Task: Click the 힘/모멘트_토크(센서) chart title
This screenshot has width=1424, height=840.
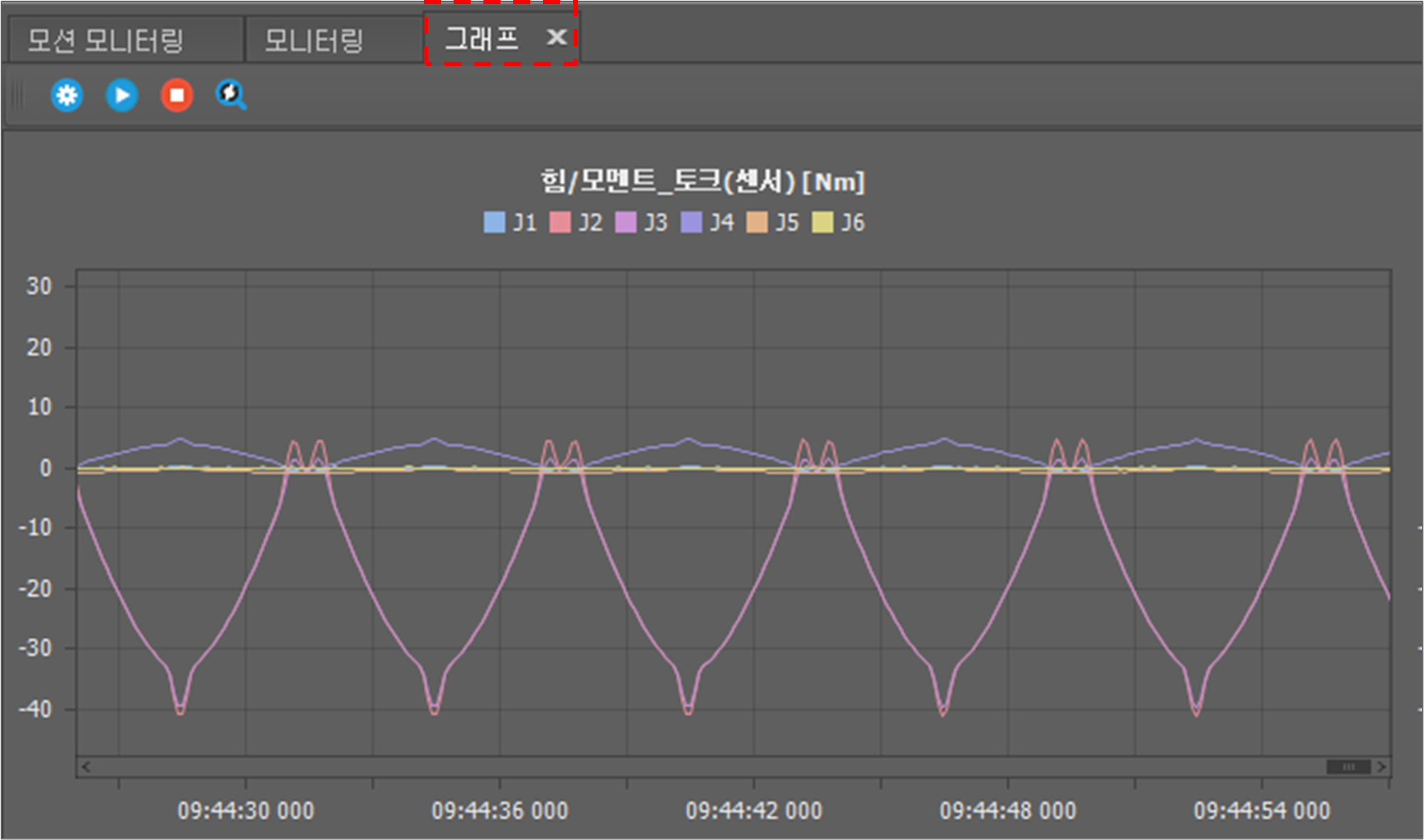Action: pyautogui.click(x=702, y=182)
